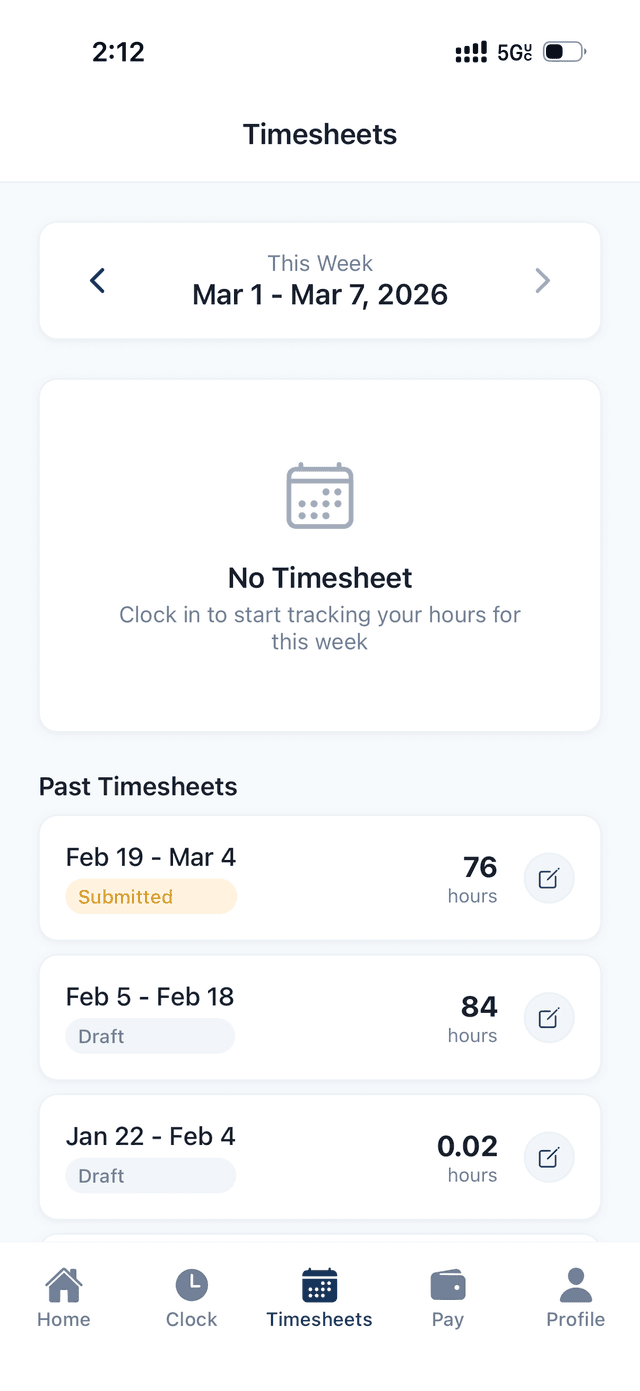This screenshot has width=640, height=1391.
Task: Switch to the Home tab
Action: pos(63,1295)
